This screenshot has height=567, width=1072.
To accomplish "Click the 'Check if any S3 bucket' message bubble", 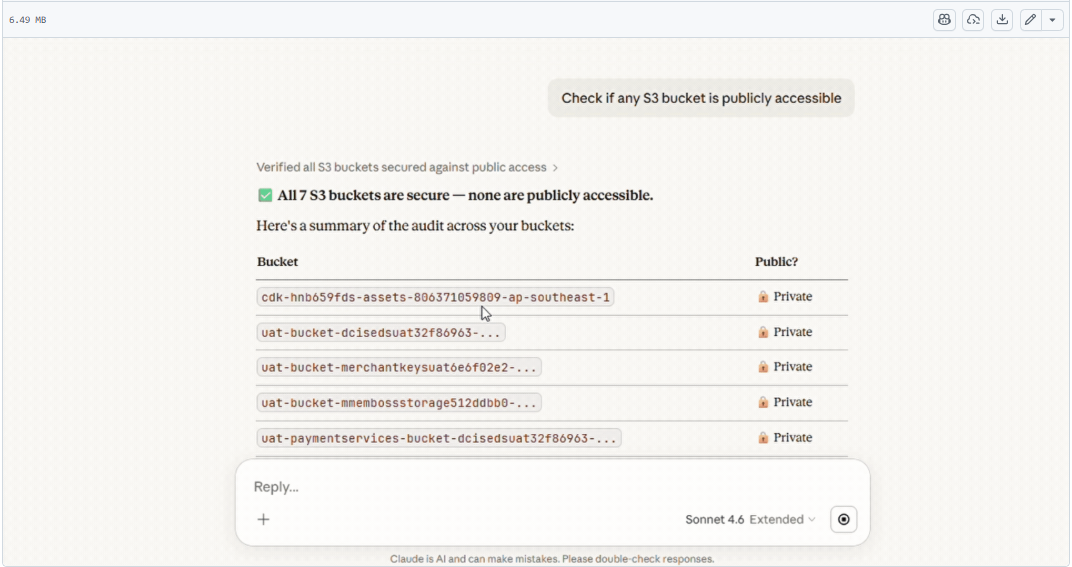I will pos(701,98).
